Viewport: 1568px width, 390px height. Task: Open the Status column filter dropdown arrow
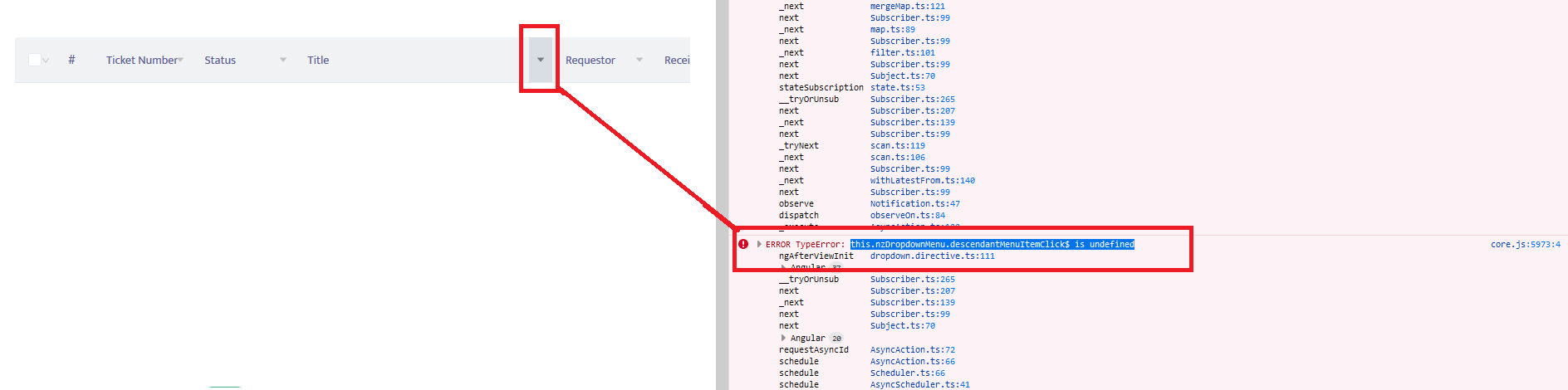point(283,60)
